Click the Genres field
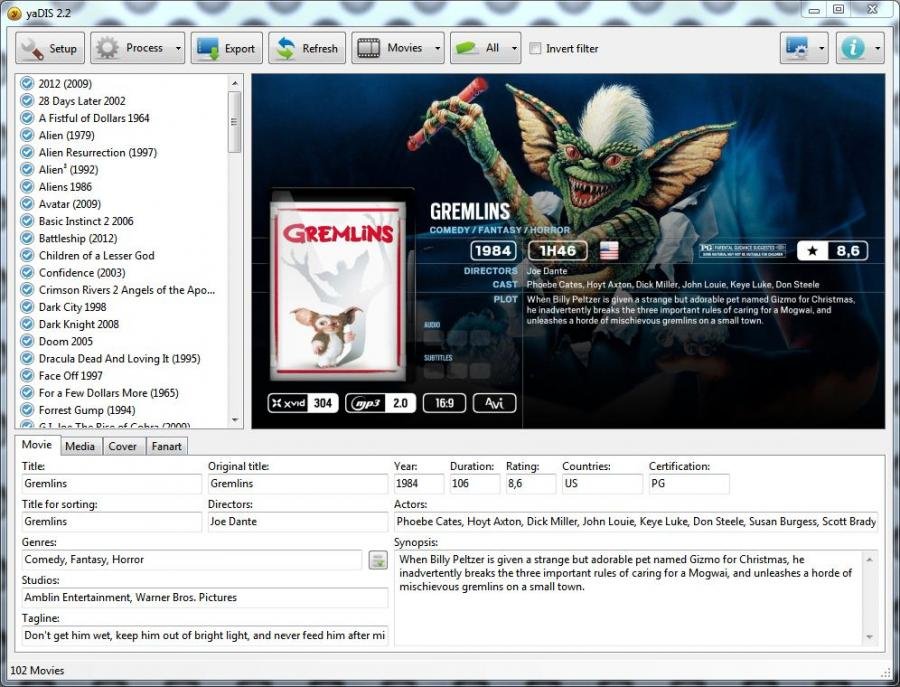The height and width of the screenshot is (687, 900). (192, 560)
